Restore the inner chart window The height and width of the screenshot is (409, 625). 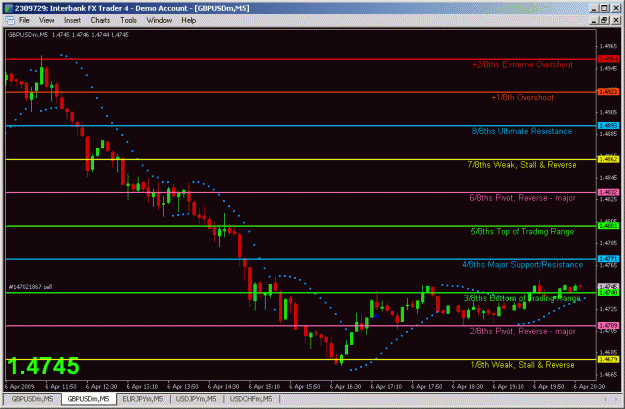click(605, 20)
